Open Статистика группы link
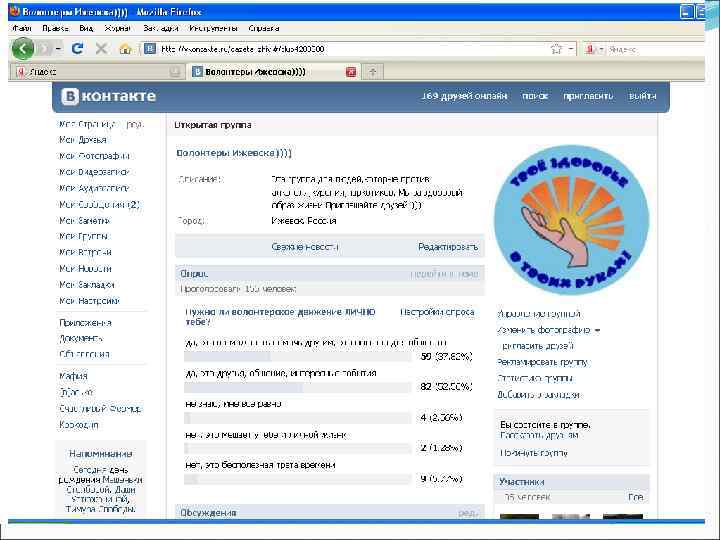 pyautogui.click(x=535, y=378)
